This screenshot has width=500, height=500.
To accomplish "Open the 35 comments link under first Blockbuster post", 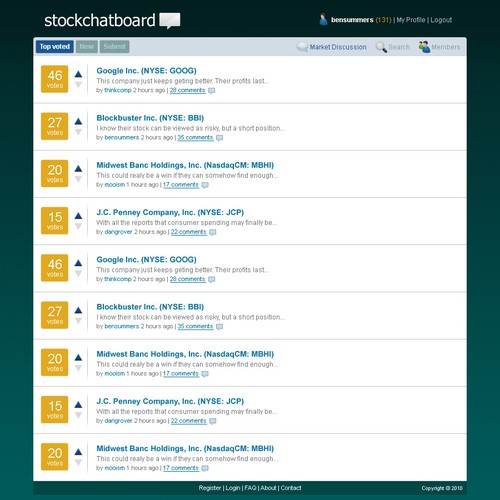I will 195,138.
